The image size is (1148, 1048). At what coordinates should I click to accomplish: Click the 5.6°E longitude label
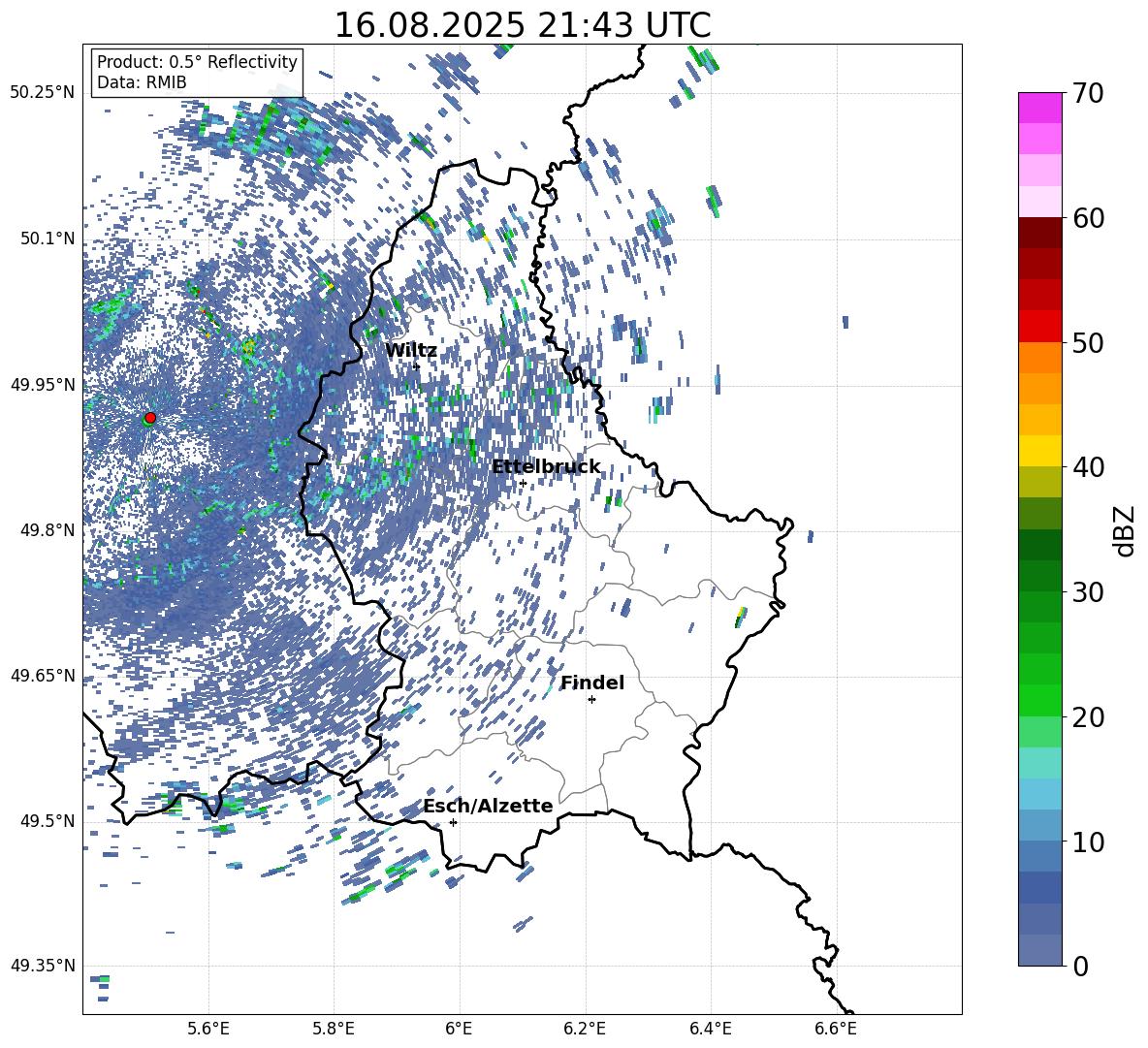click(x=207, y=1029)
